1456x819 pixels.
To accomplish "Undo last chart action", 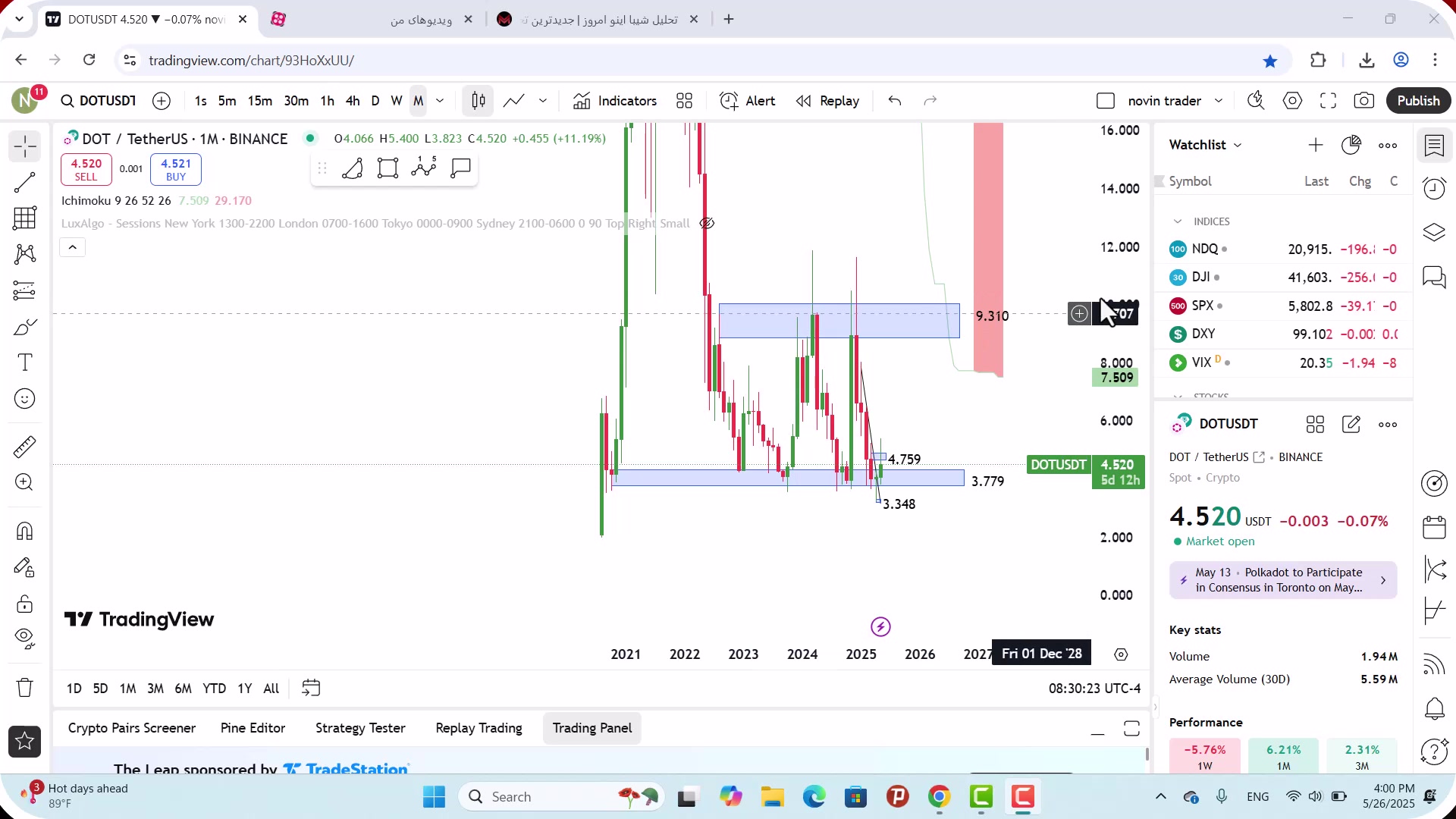I will (895, 101).
